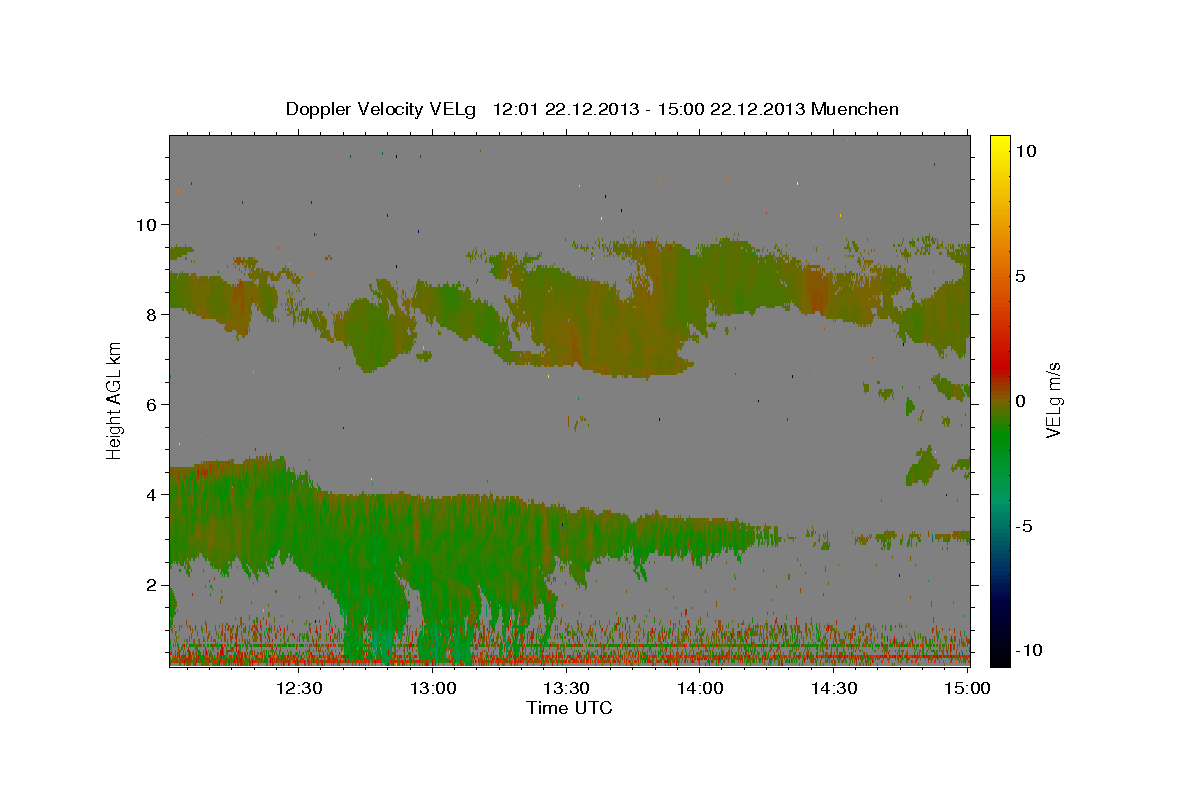Click the yellow top of the colorbar
The height and width of the screenshot is (800, 1200).
1000,145
